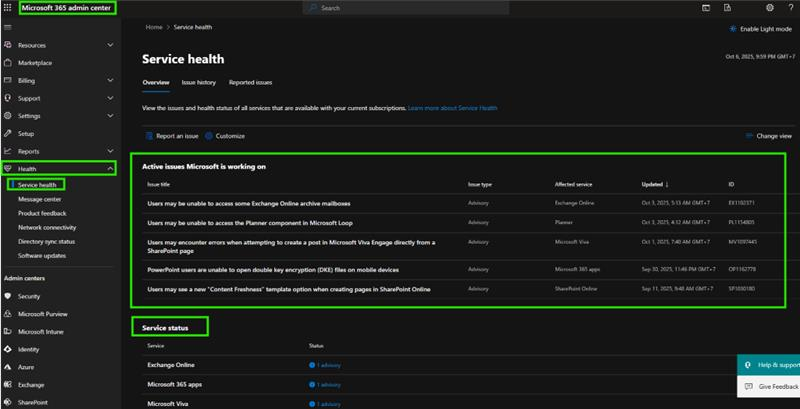
Task: Expand the Resources menu chevron
Action: [110, 45]
